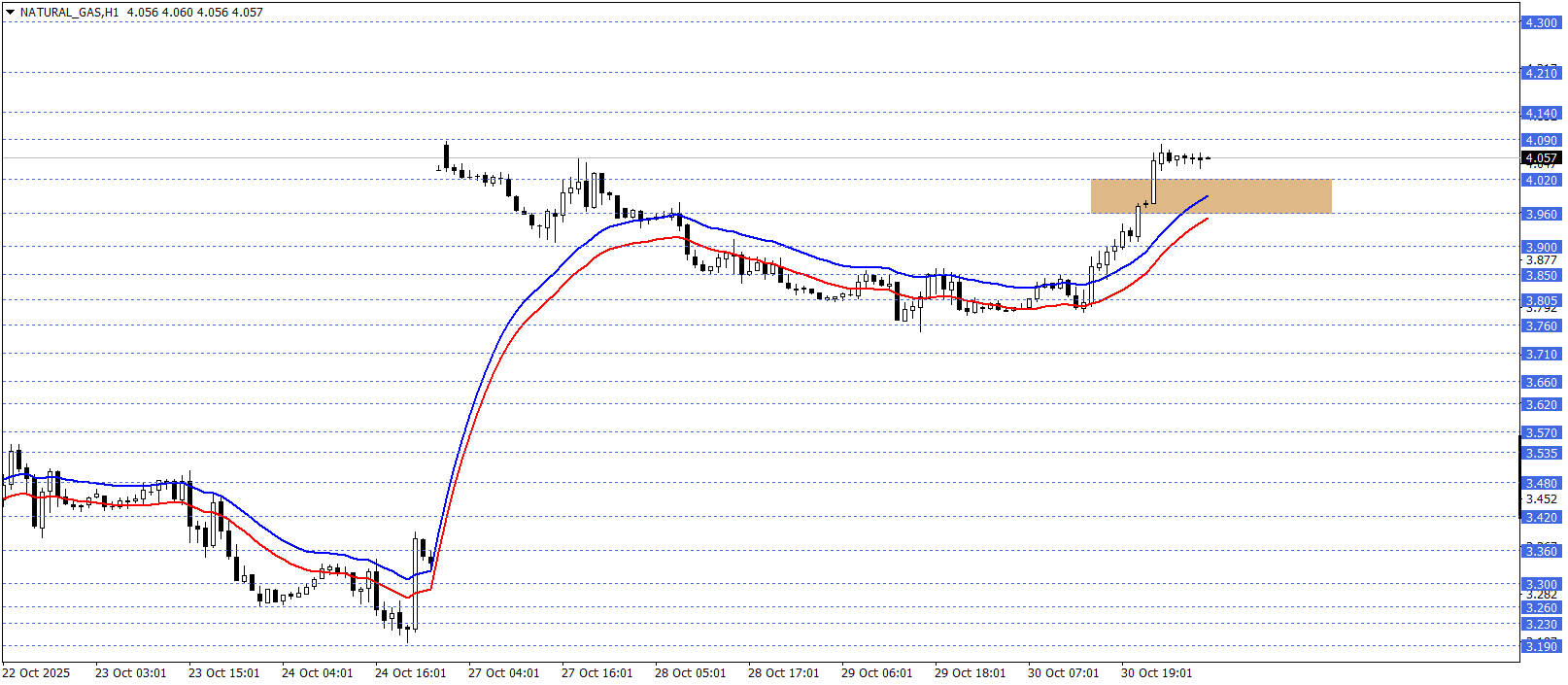Select the 4.020 price level label
Image resolution: width=1568 pixels, height=685 pixels.
[x=1541, y=181]
